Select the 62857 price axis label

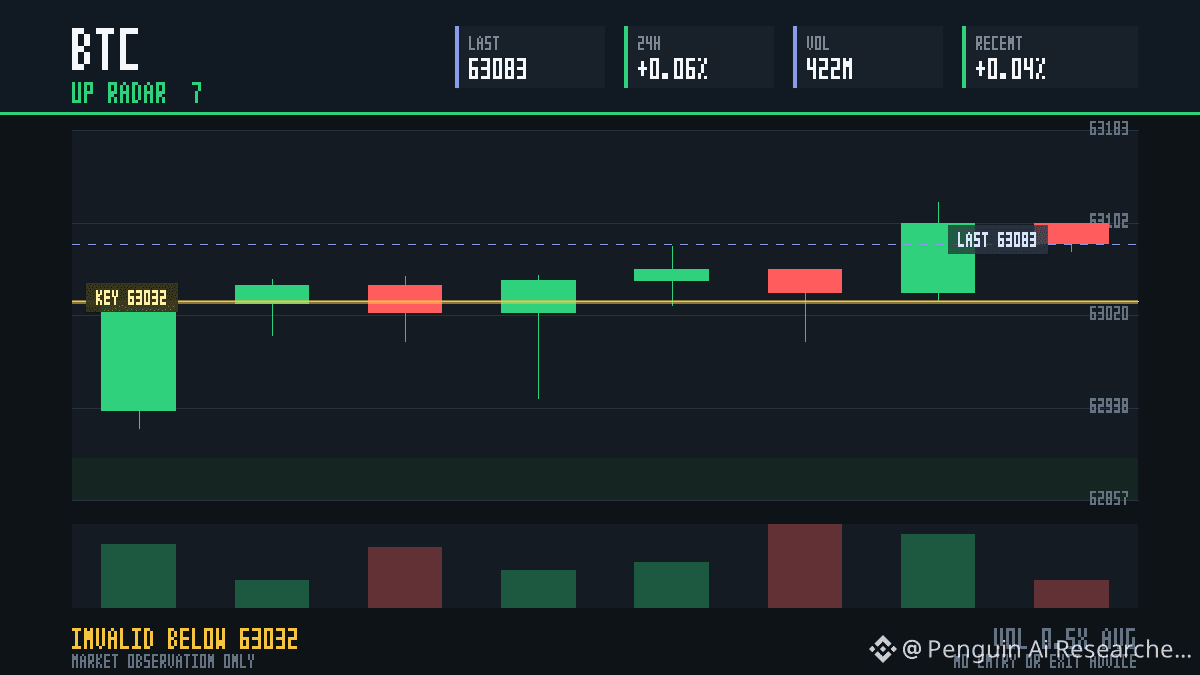coord(1109,498)
